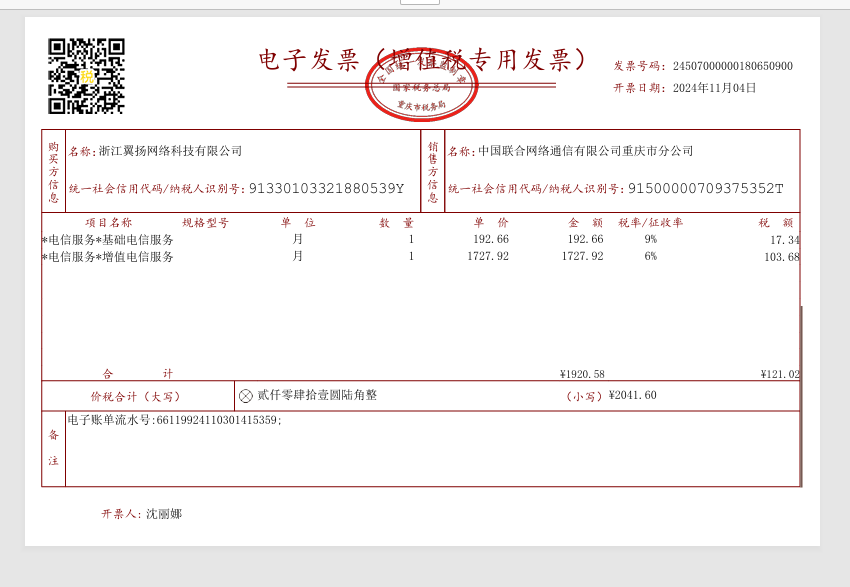Screen dimensions: 850x587
Task: Select seller tax ID 91500000709375352T
Action: click(x=705, y=188)
